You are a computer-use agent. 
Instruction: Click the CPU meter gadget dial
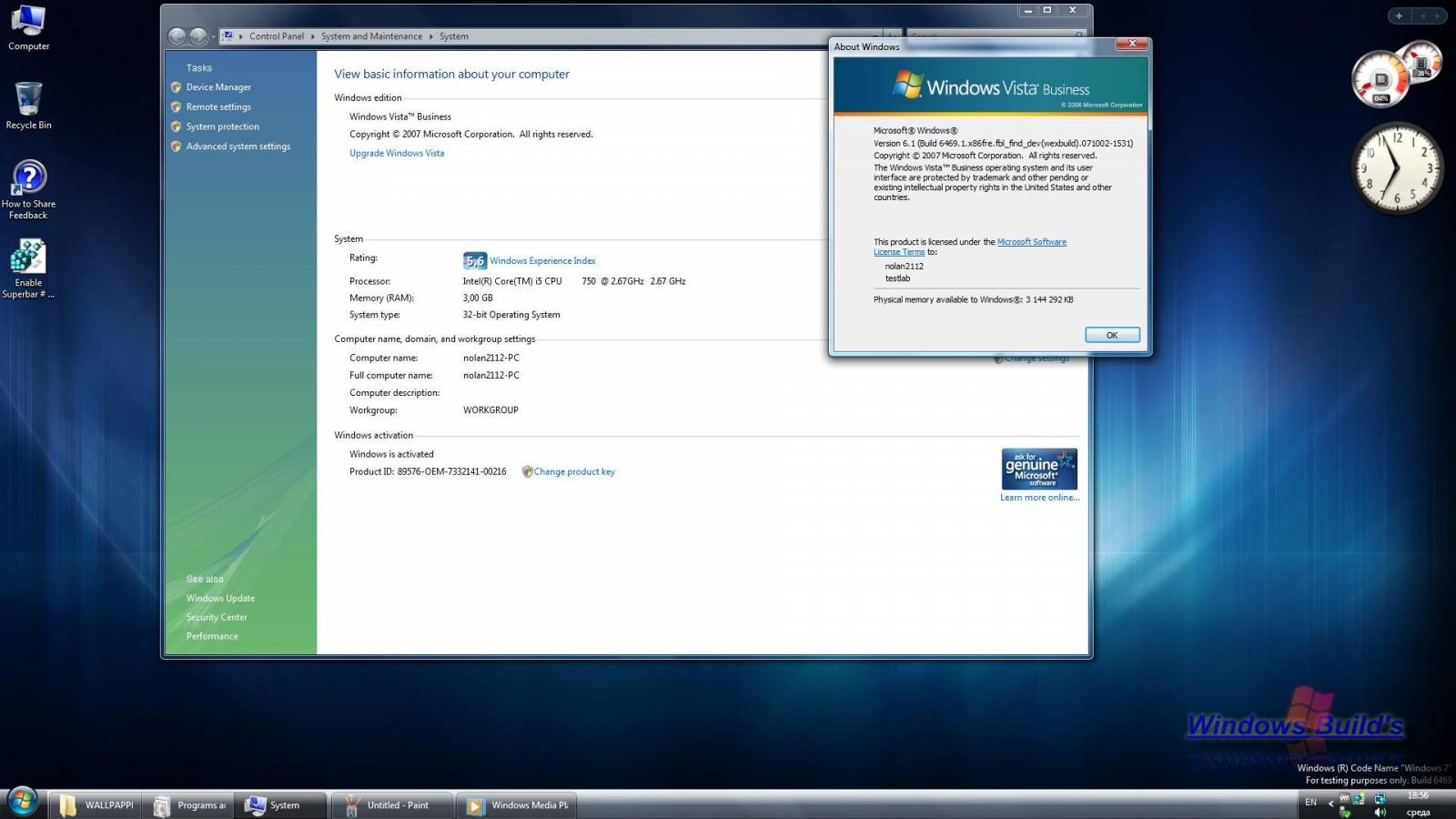click(1380, 79)
